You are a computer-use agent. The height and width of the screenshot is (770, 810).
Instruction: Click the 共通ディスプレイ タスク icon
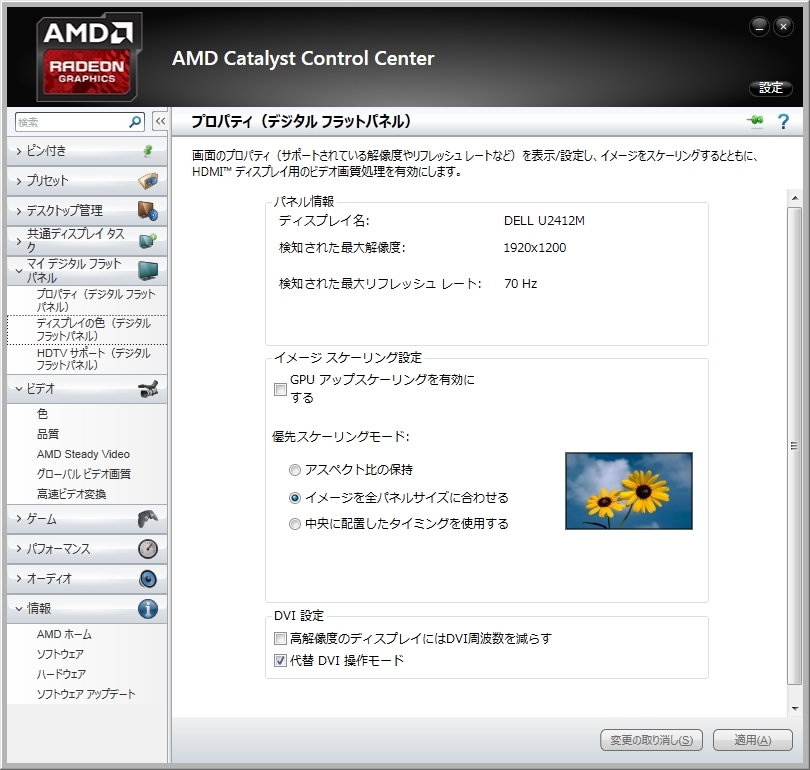[x=148, y=241]
